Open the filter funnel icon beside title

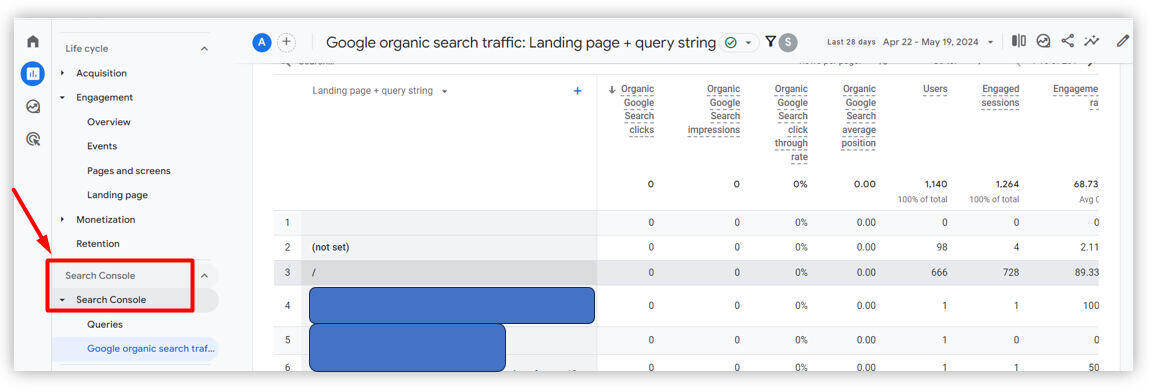pos(770,42)
